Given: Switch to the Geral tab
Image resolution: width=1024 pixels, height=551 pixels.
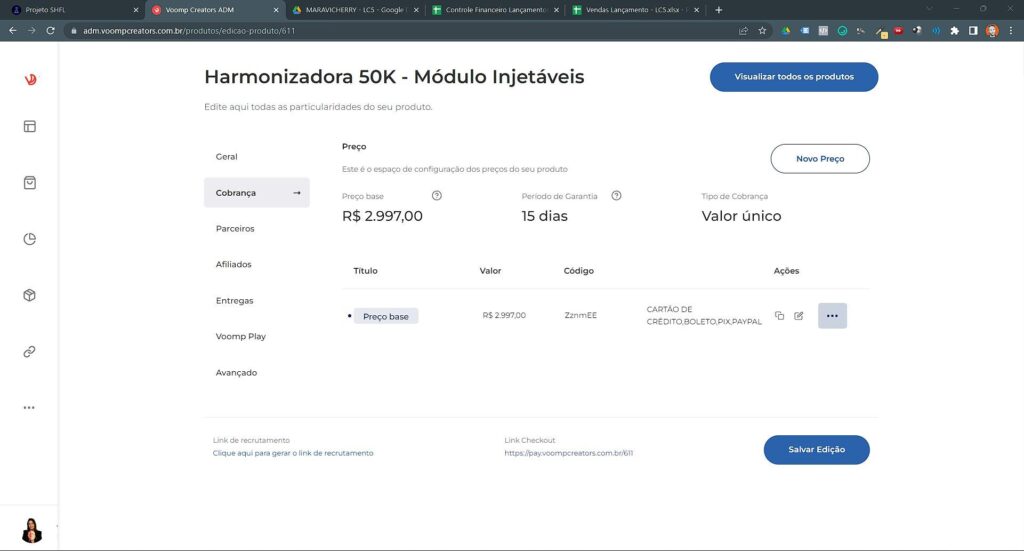Looking at the screenshot, I should click(x=227, y=157).
